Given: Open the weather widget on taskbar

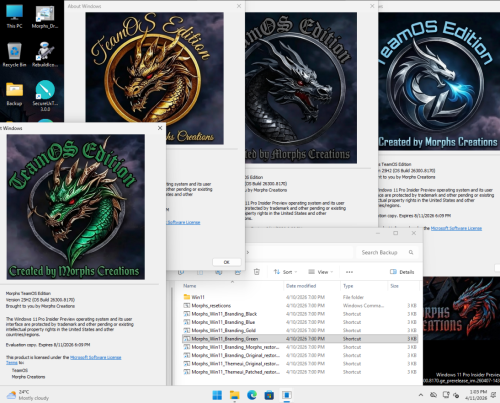Looking at the screenshot, I should (x=28, y=395).
